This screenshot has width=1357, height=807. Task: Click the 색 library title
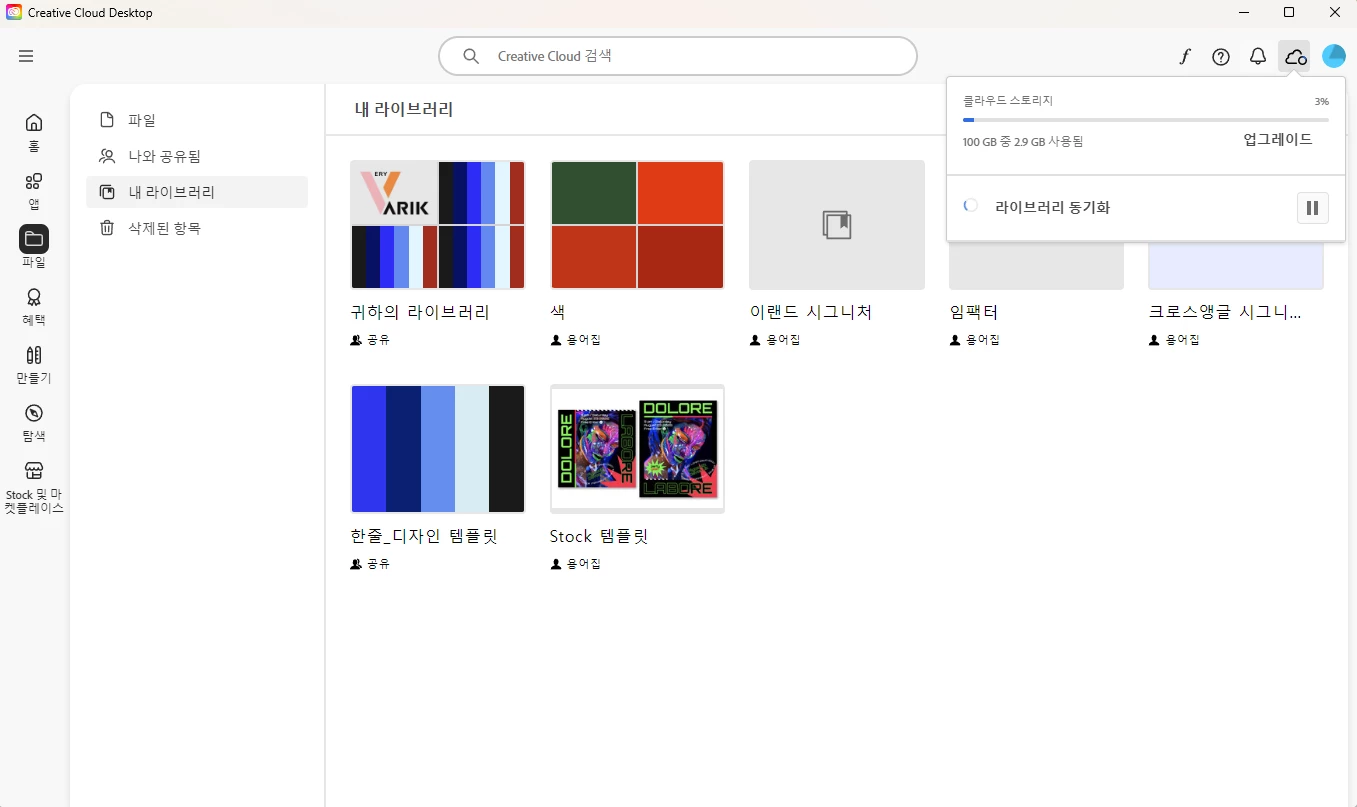(x=558, y=312)
